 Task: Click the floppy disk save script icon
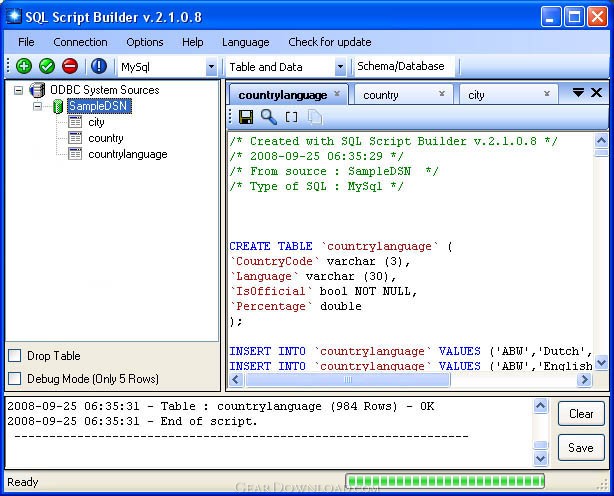pyautogui.click(x=246, y=117)
